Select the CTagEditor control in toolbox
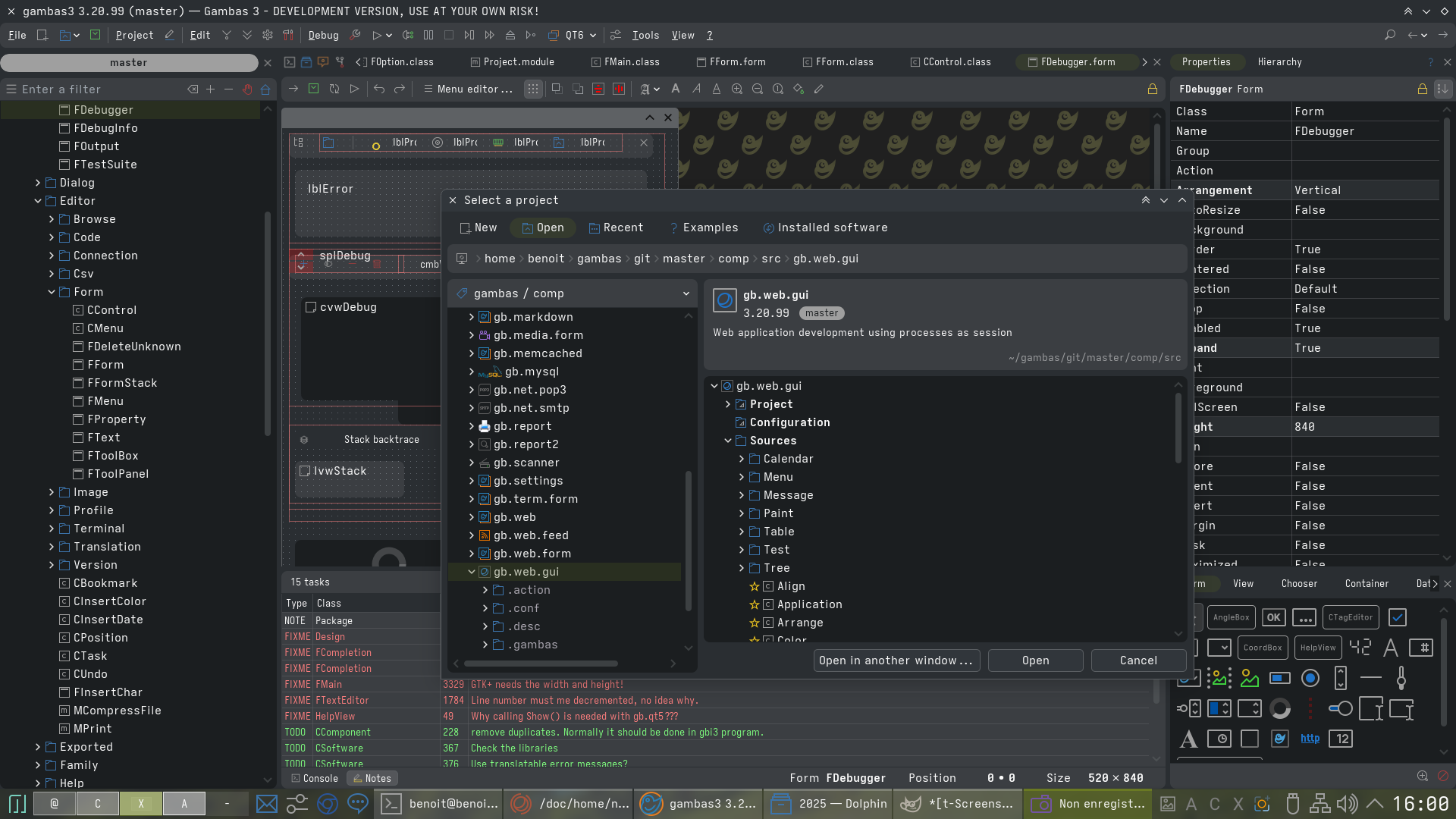Screen dimensions: 1456x819 point(1351,618)
